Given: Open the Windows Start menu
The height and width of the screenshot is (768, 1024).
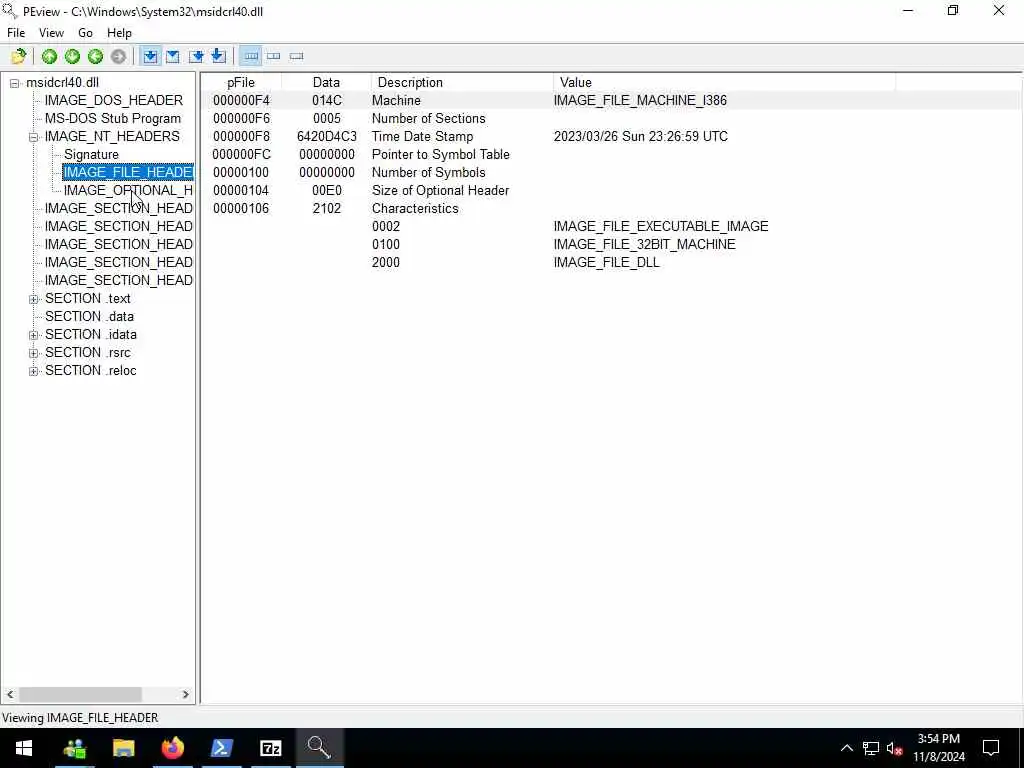Looking at the screenshot, I should (x=24, y=748).
